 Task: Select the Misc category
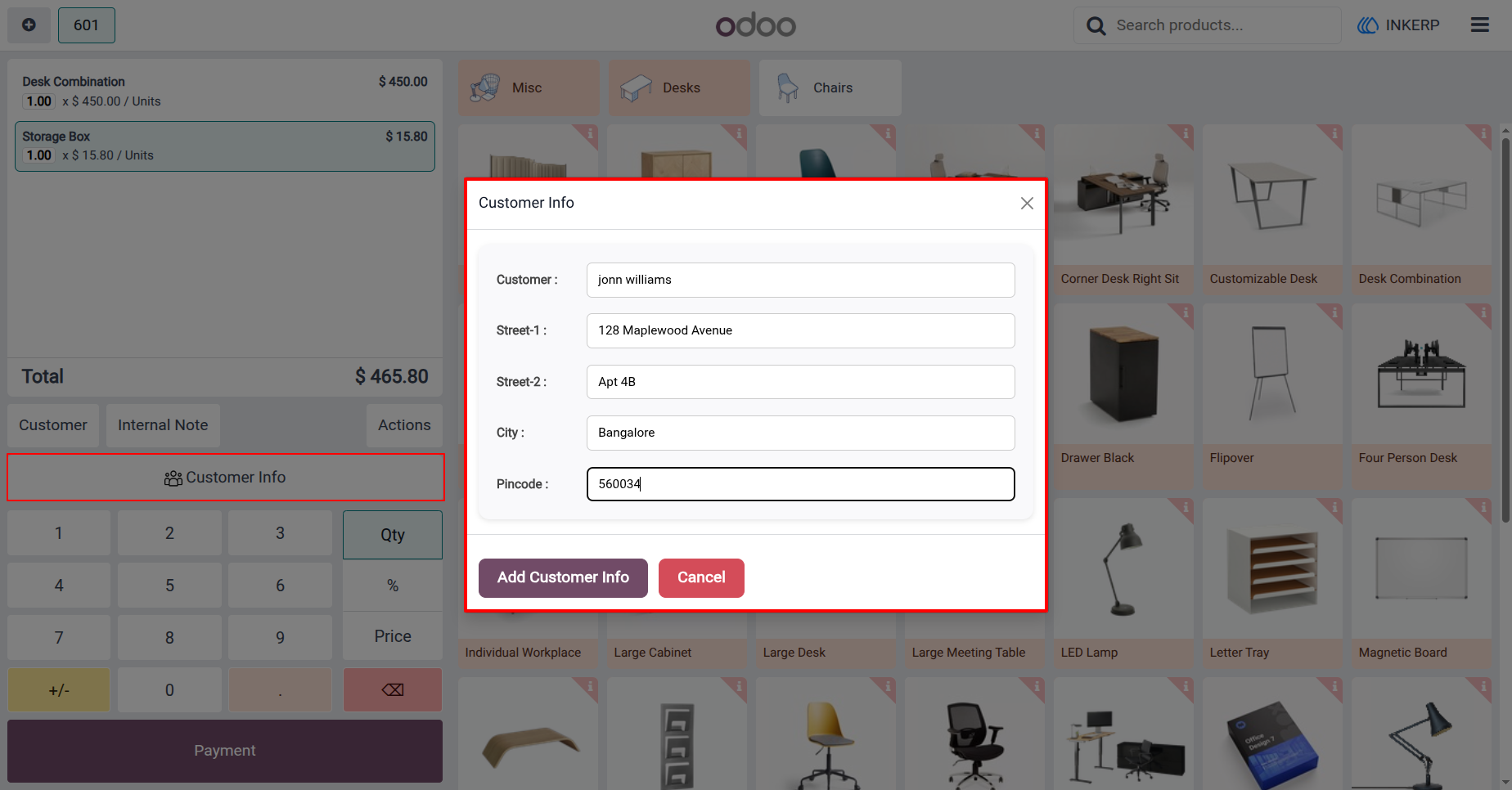529,88
